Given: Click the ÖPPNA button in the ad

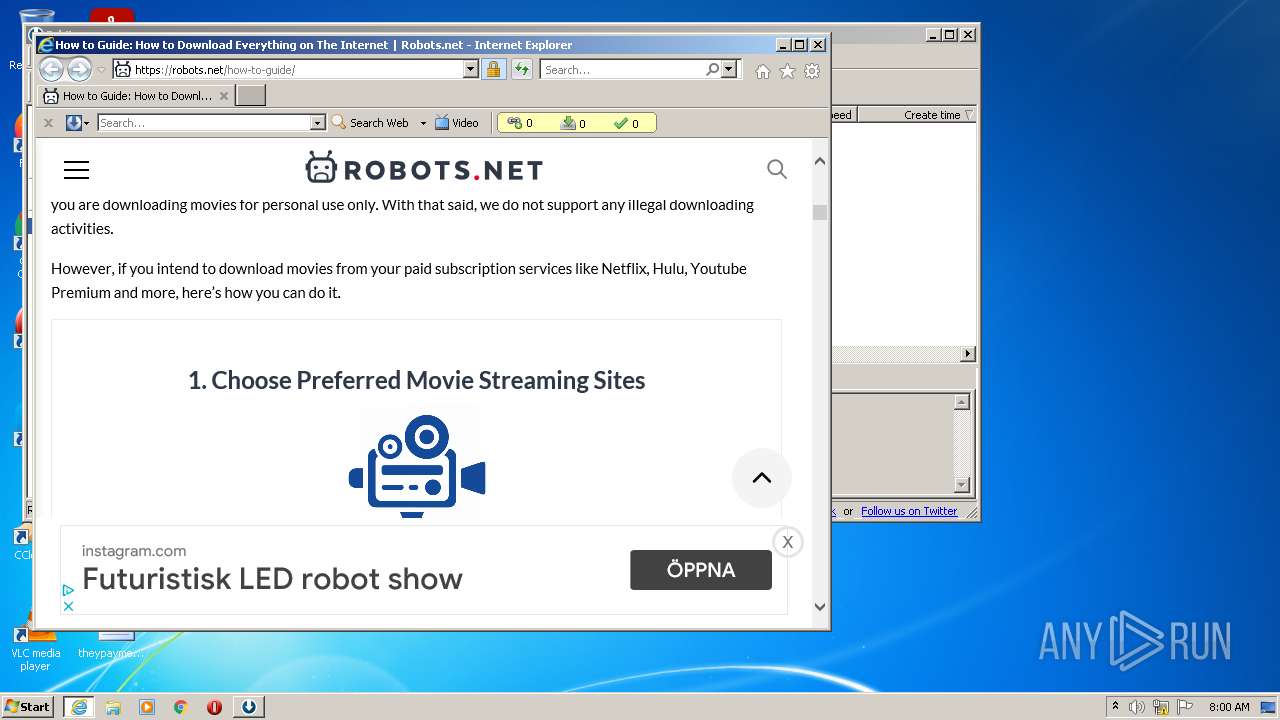Looking at the screenshot, I should point(701,570).
